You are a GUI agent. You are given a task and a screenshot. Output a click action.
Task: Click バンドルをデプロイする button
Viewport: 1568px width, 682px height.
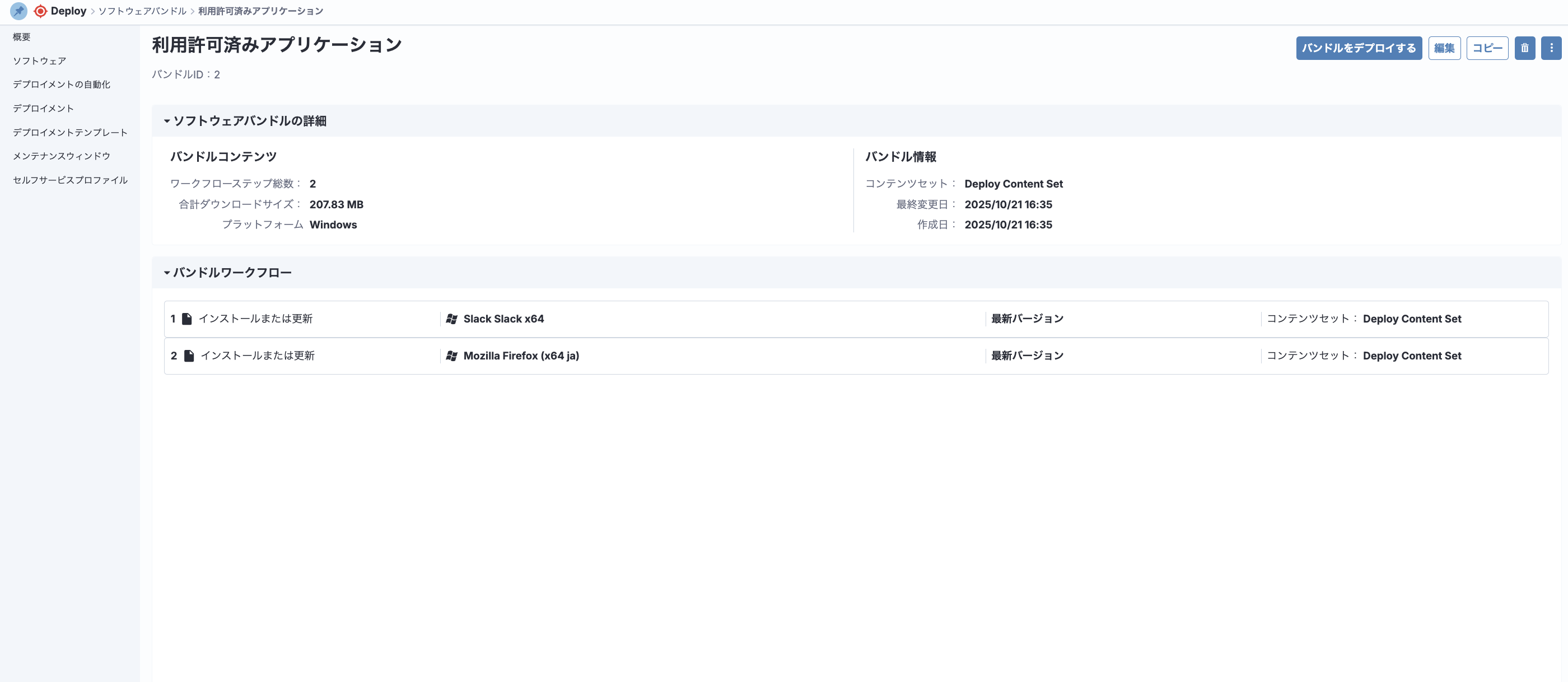click(x=1358, y=48)
